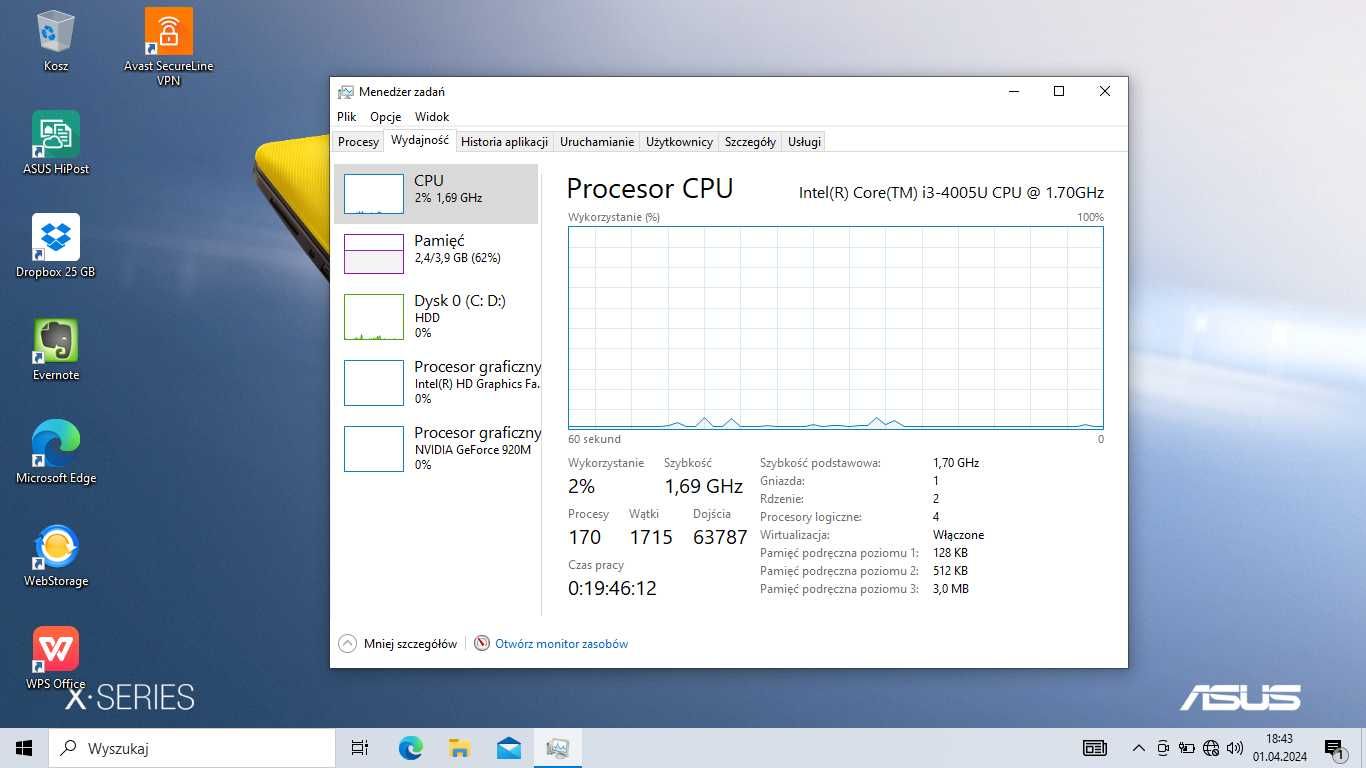Select the Wydajność tab
This screenshot has height=768, width=1366.
point(420,141)
